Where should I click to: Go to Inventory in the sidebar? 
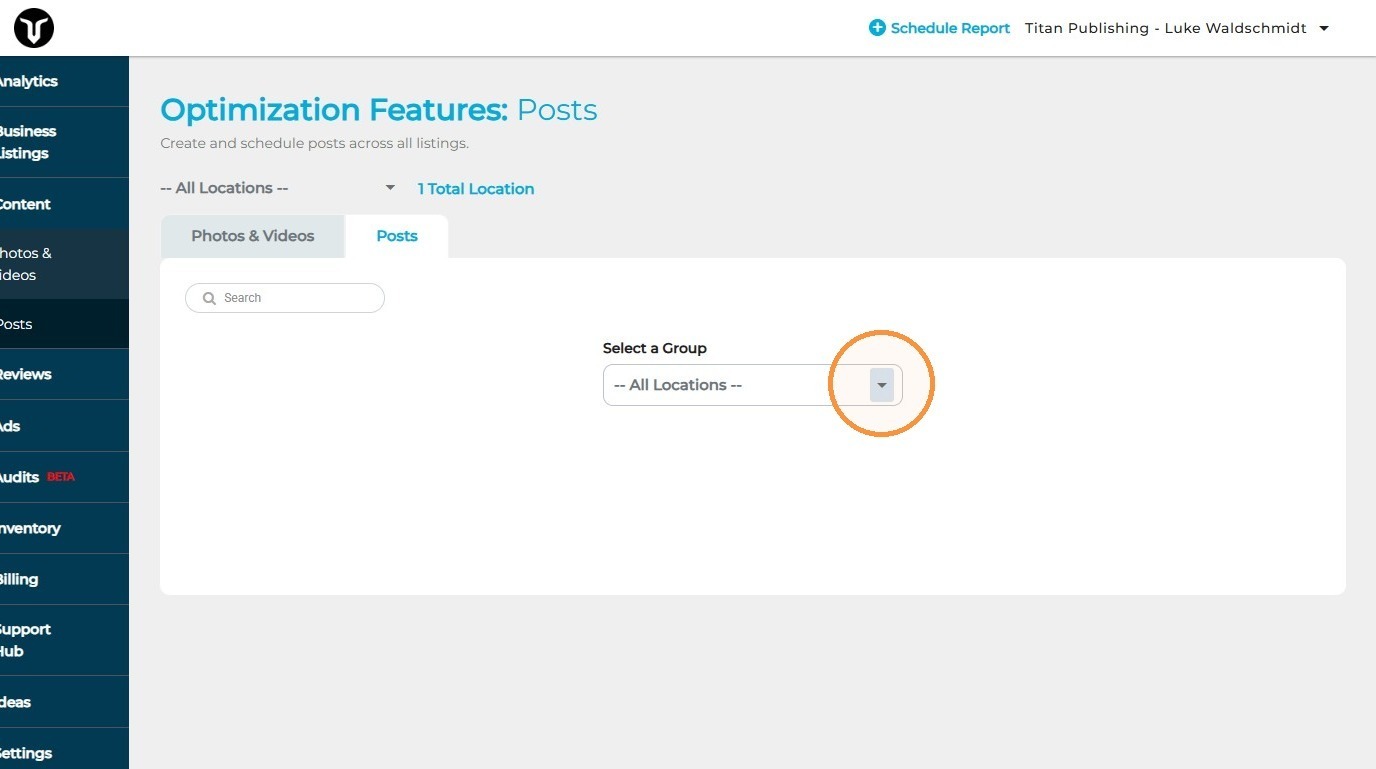pos(64,528)
